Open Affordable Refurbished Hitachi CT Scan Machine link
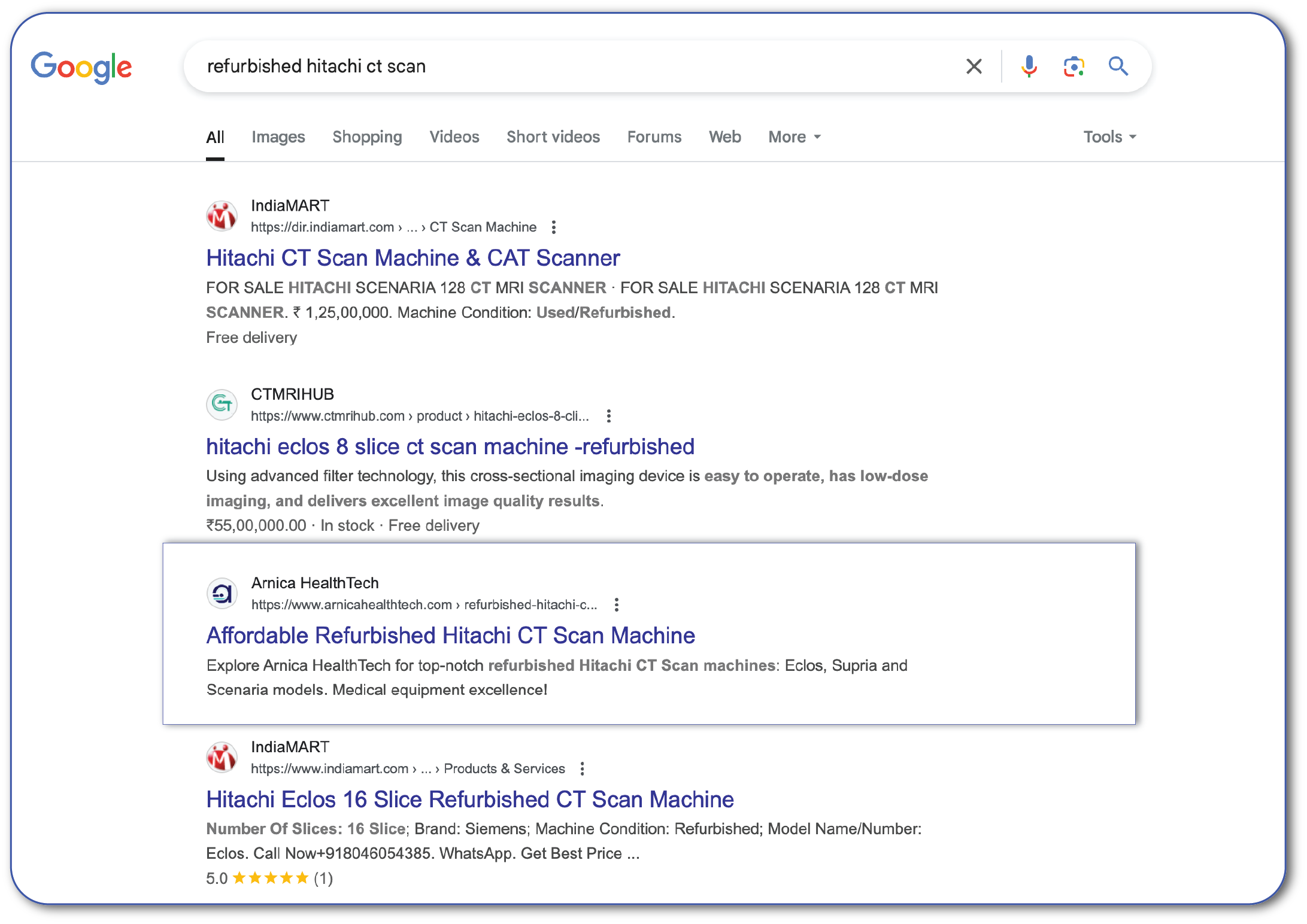The width and height of the screenshot is (1307, 924). (451, 636)
